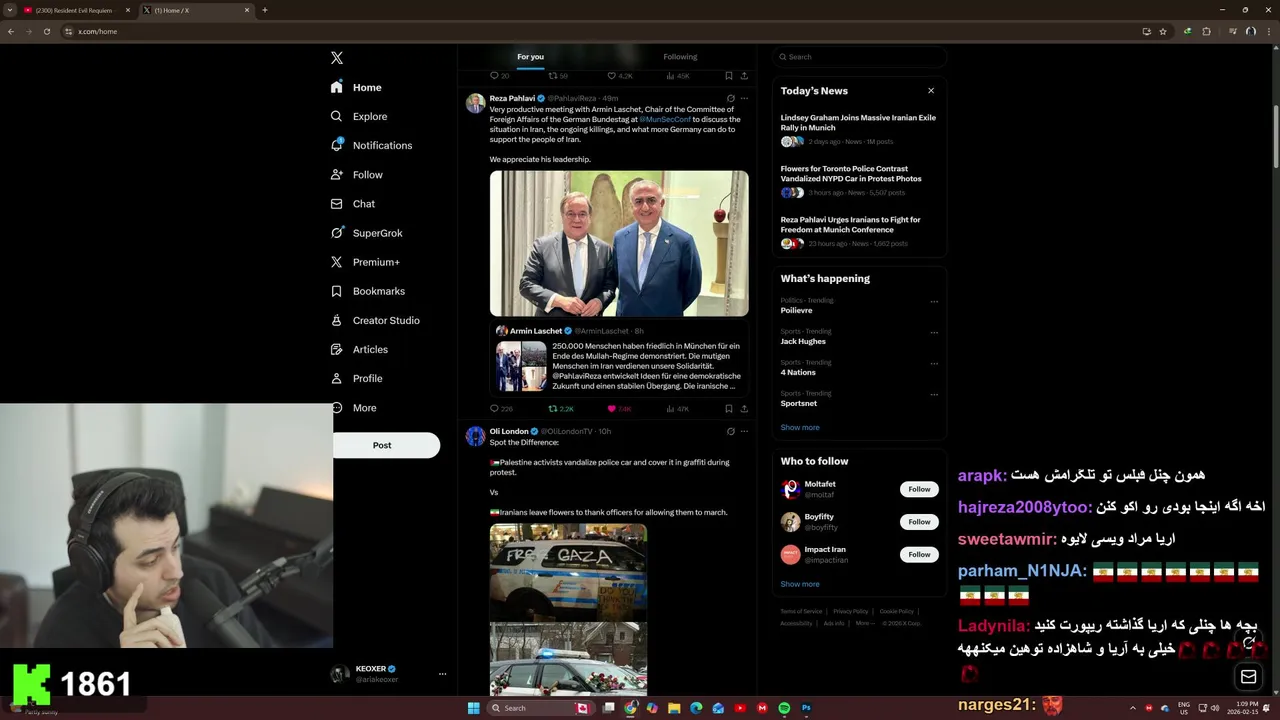Screen dimensions: 1280x720
Task: Unlike Reza Pahlavi post heart
Action: 612,409
